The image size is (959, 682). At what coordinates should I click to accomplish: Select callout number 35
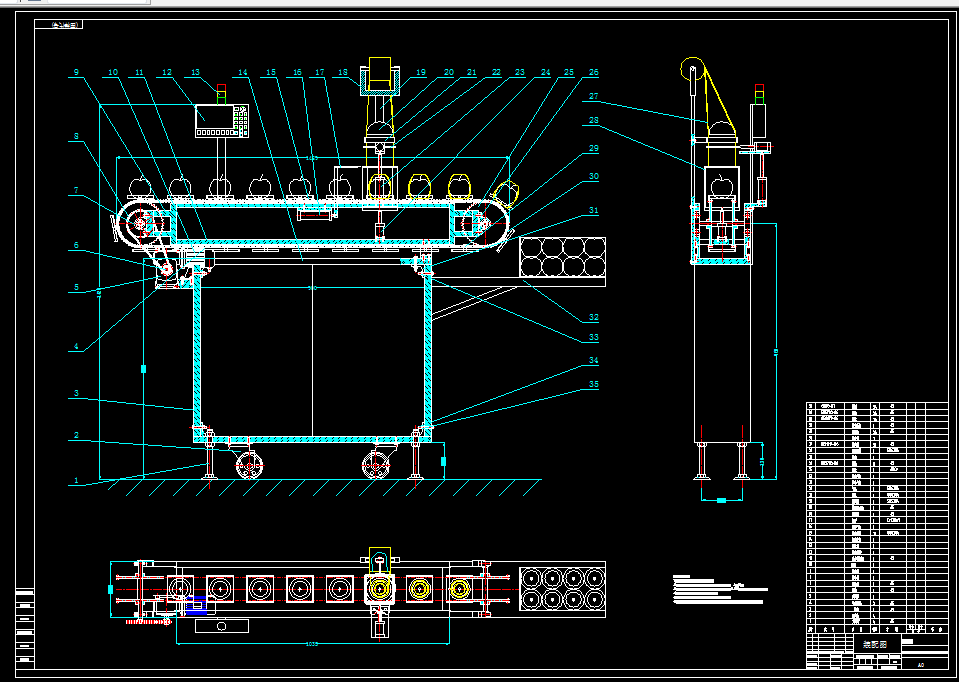(x=593, y=385)
